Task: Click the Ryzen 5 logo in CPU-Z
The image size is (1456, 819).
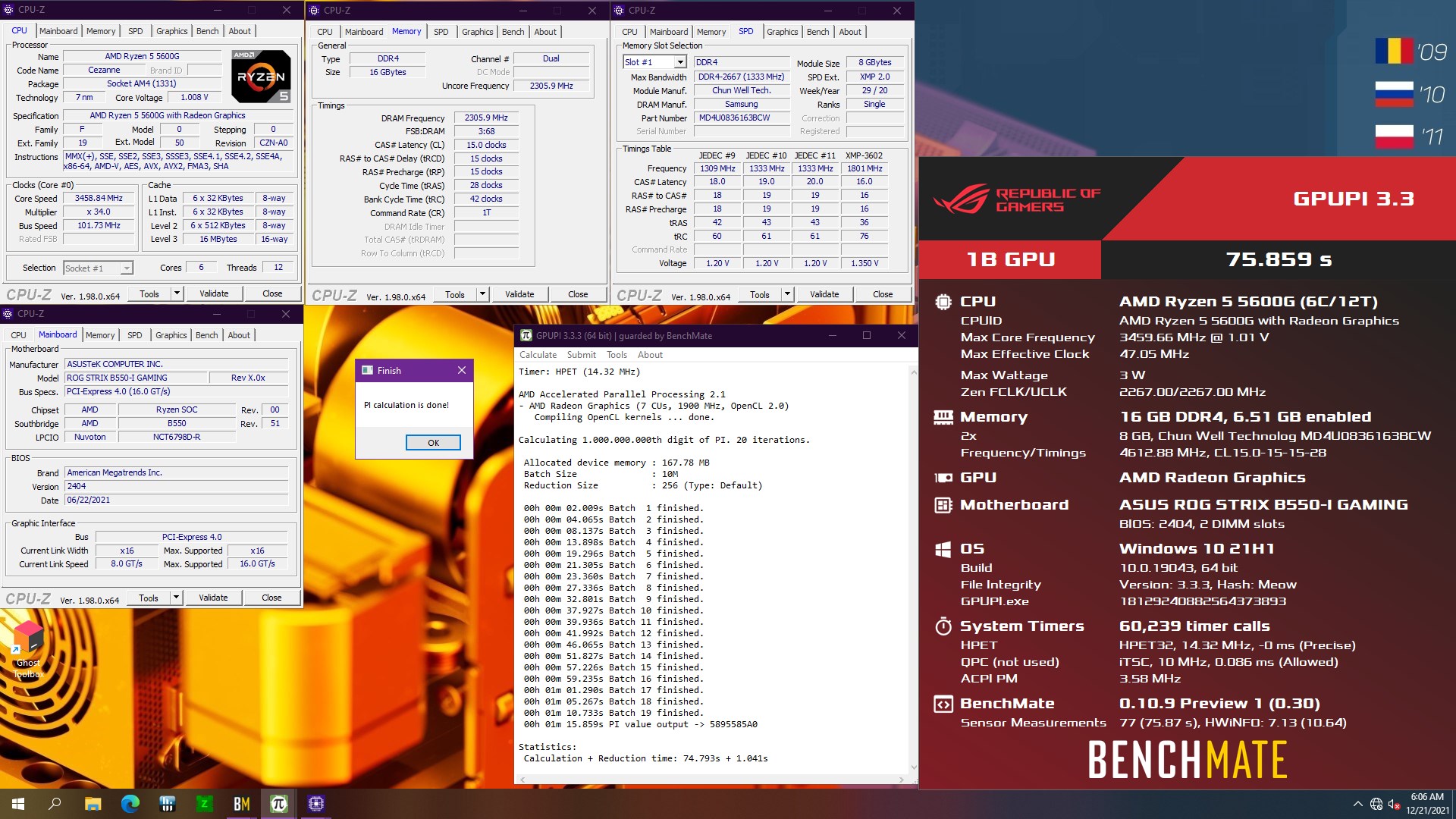Action: click(x=260, y=76)
